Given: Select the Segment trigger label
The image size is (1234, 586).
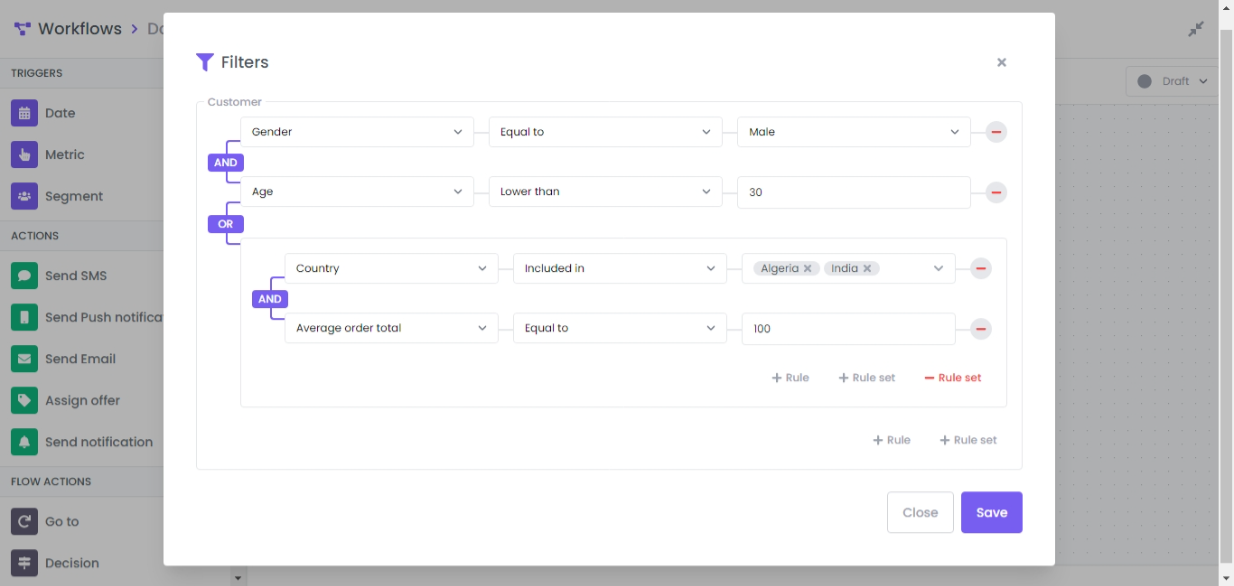Looking at the screenshot, I should [x=74, y=196].
